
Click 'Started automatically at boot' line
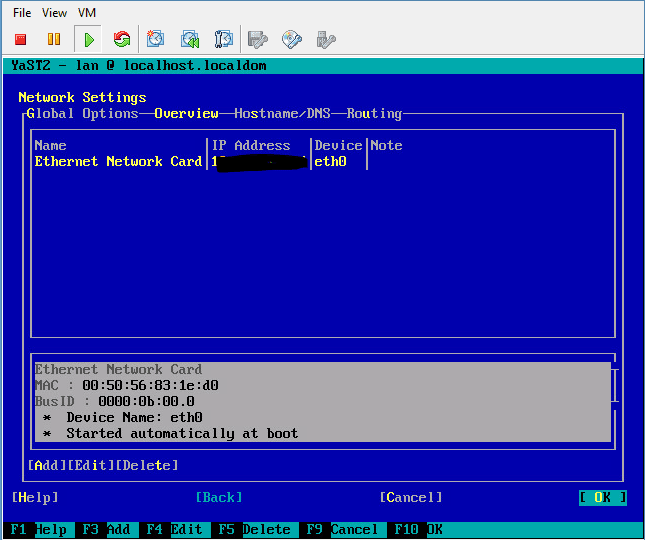coord(182,433)
